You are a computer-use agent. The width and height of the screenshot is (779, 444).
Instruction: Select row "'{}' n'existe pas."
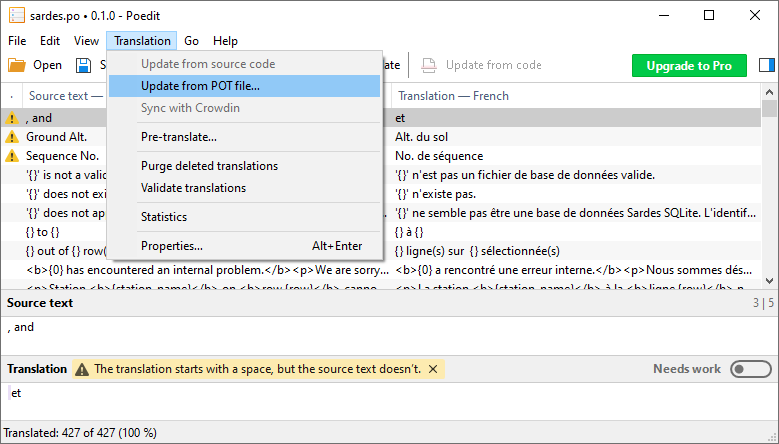[x=435, y=194]
